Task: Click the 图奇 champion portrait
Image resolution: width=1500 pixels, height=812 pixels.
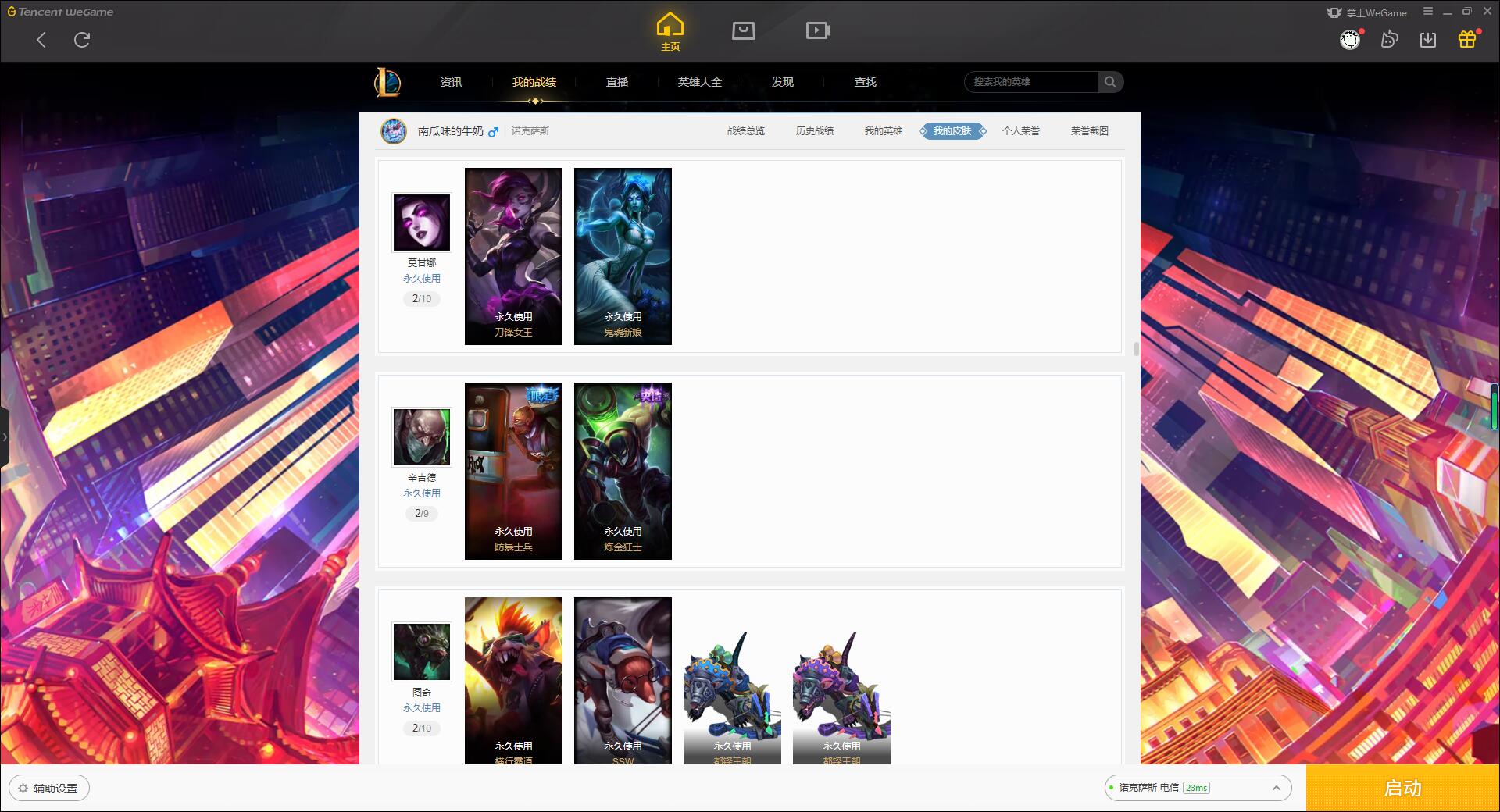Action: (422, 652)
